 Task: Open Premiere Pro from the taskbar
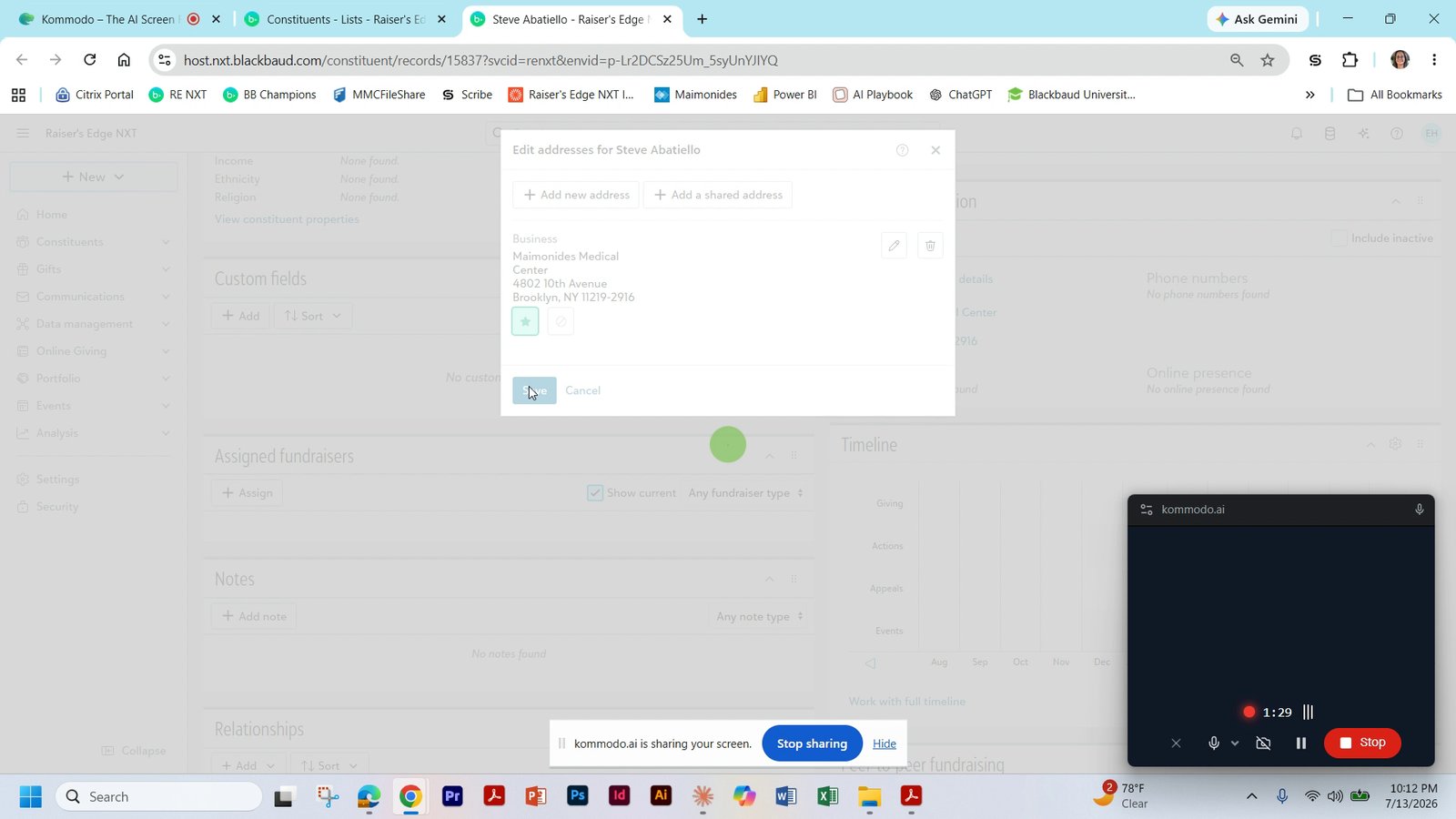click(452, 796)
